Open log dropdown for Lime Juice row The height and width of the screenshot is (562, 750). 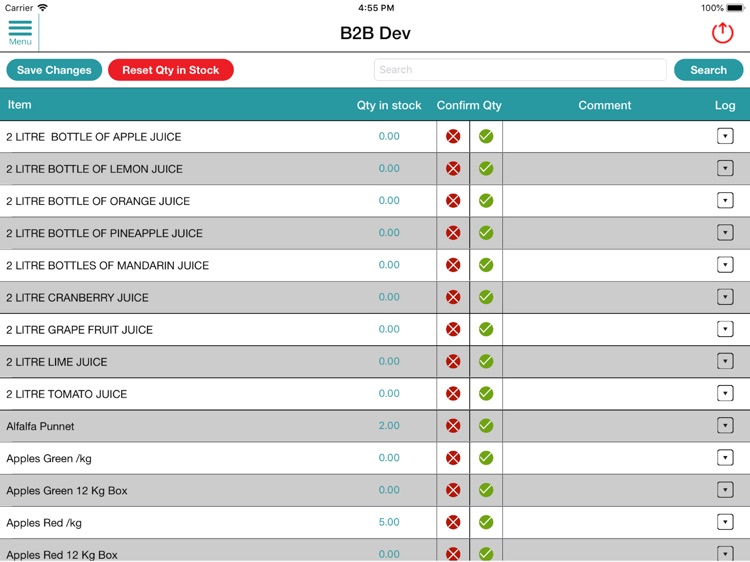(x=725, y=361)
